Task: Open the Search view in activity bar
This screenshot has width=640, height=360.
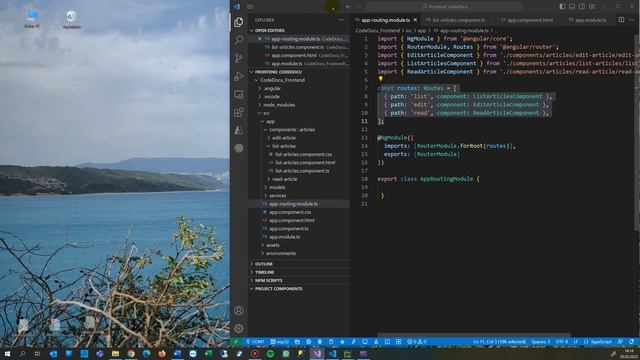Action: 239,40
